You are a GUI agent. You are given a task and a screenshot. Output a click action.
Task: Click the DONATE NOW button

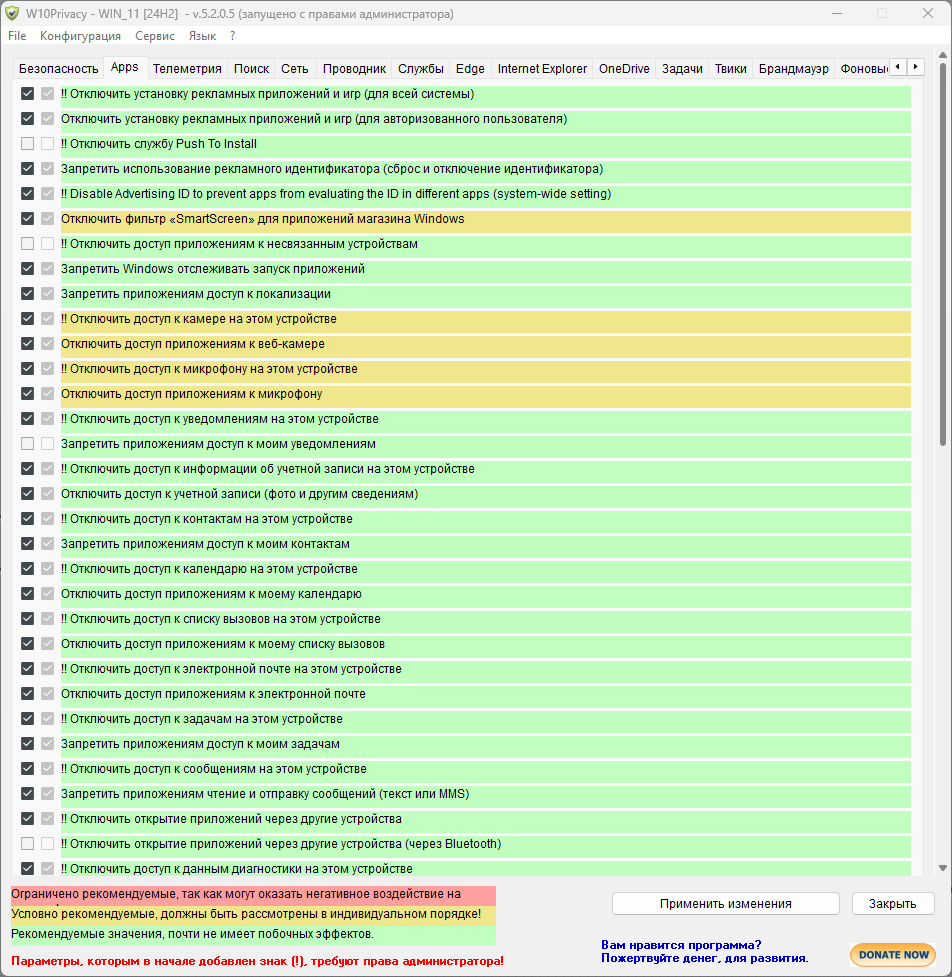click(893, 955)
